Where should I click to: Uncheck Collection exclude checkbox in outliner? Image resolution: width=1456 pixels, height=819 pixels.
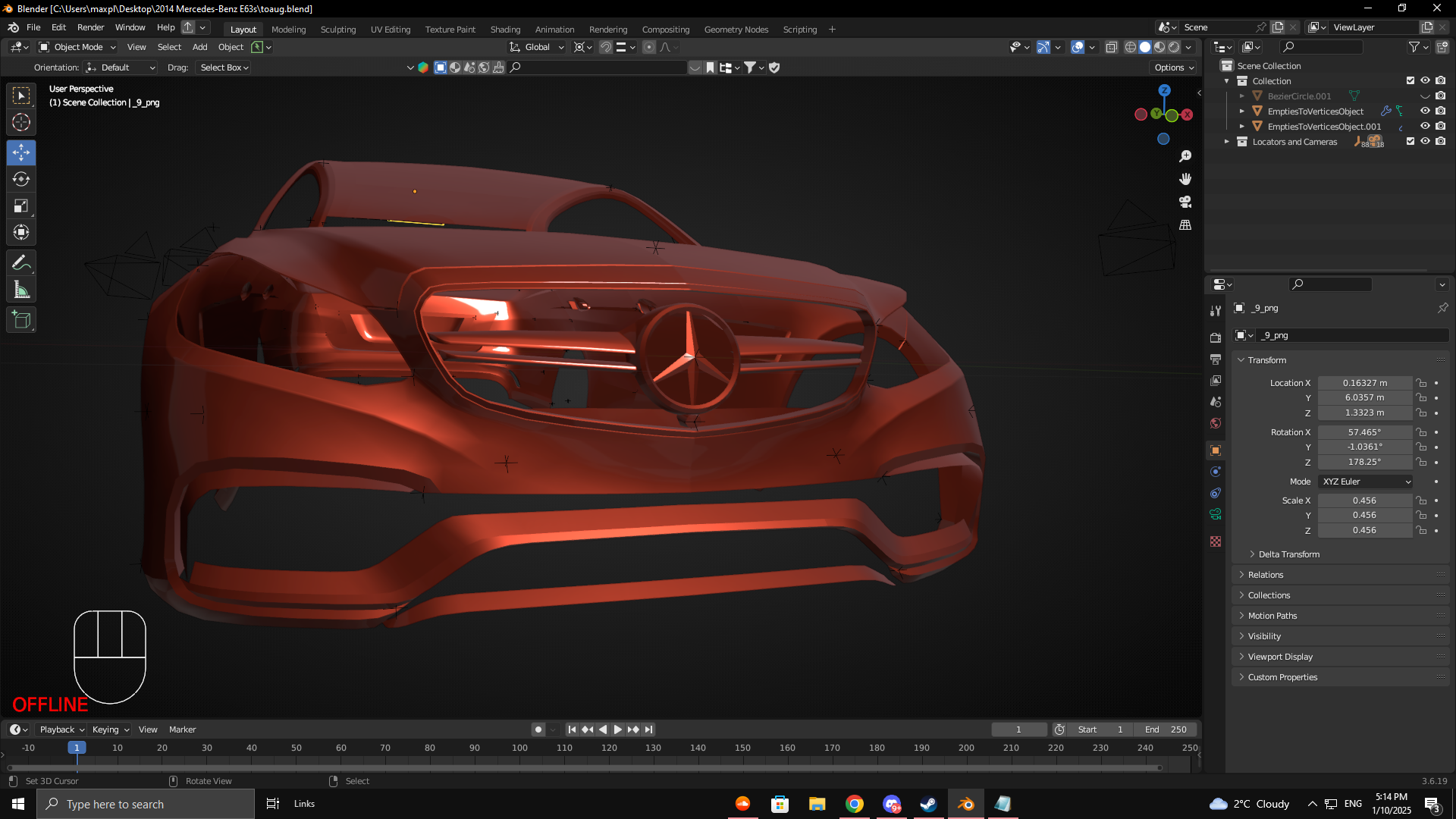point(1410,80)
